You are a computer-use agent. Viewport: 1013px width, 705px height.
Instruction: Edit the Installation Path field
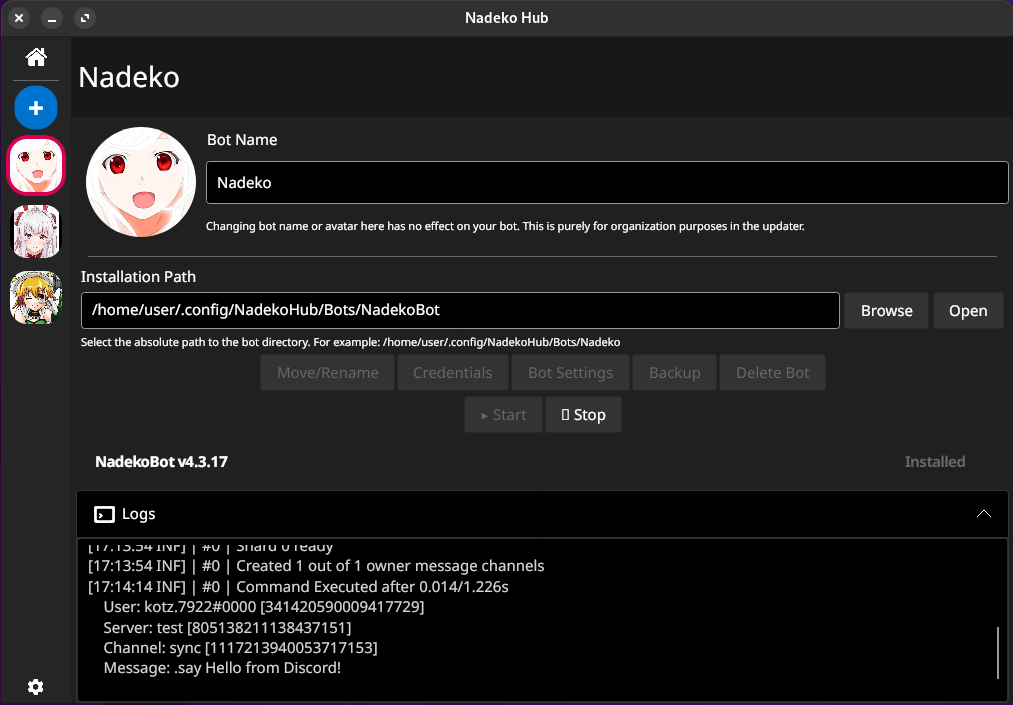460,310
